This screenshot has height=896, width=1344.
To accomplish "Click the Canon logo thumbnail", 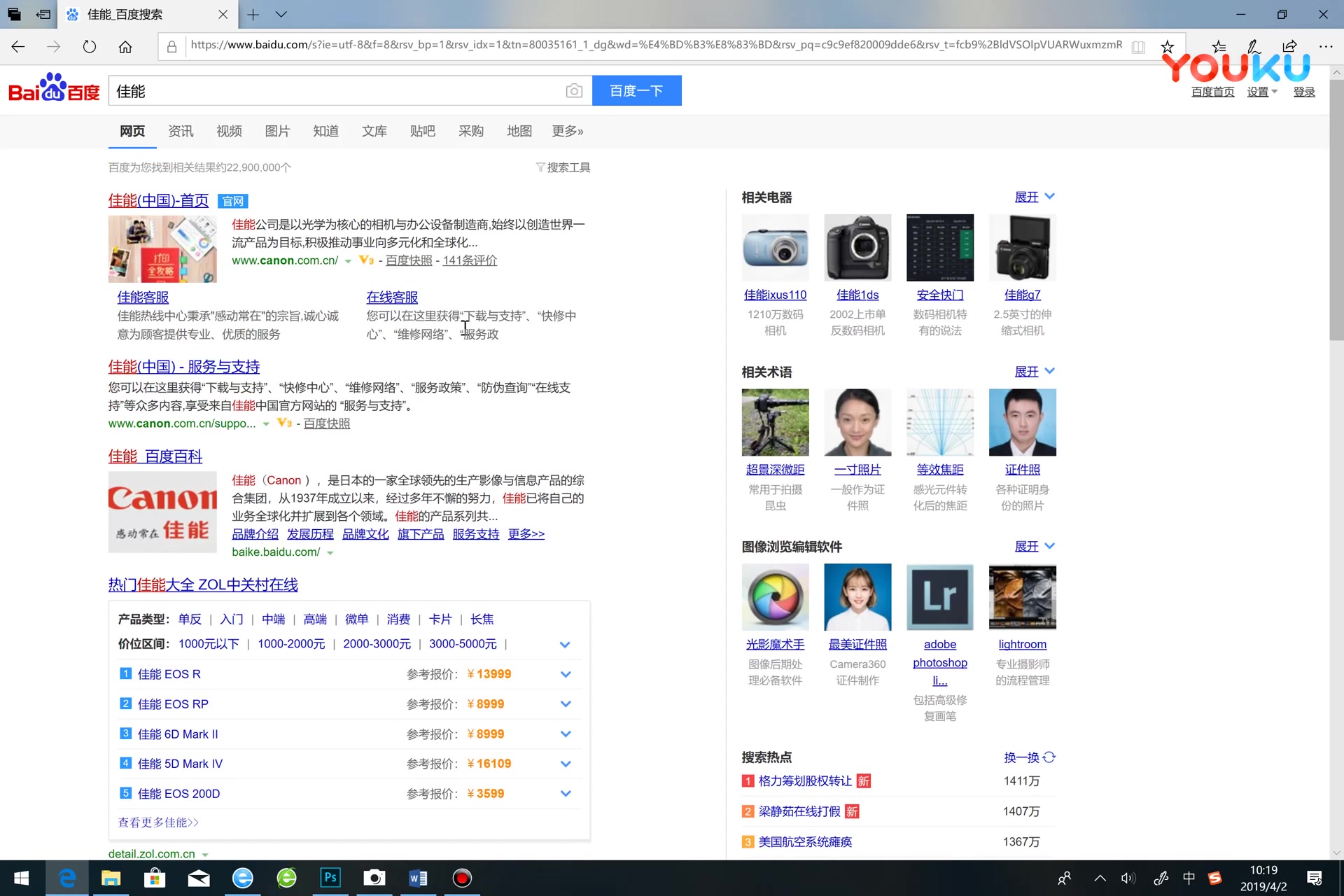I will [162, 512].
